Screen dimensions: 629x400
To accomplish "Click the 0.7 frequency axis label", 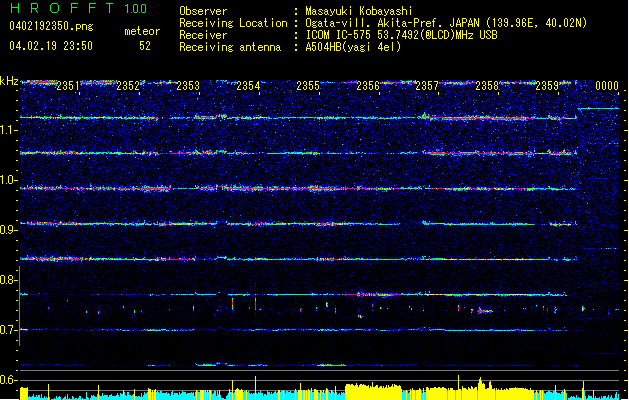I will pyautogui.click(x=8, y=330).
